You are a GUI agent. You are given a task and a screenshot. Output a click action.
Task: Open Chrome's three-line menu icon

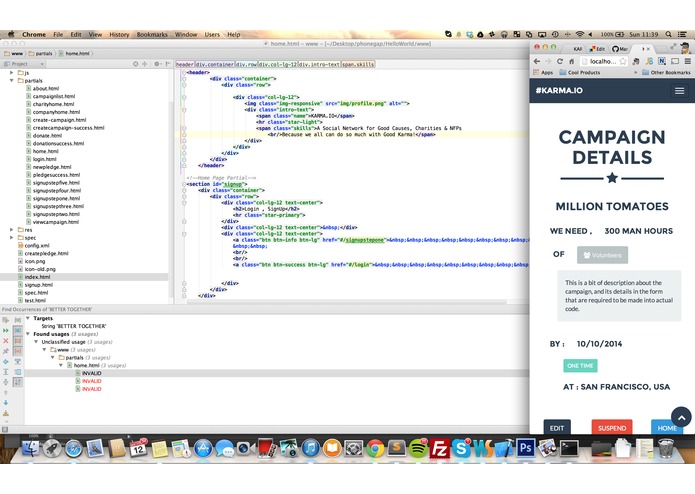pos(687,61)
